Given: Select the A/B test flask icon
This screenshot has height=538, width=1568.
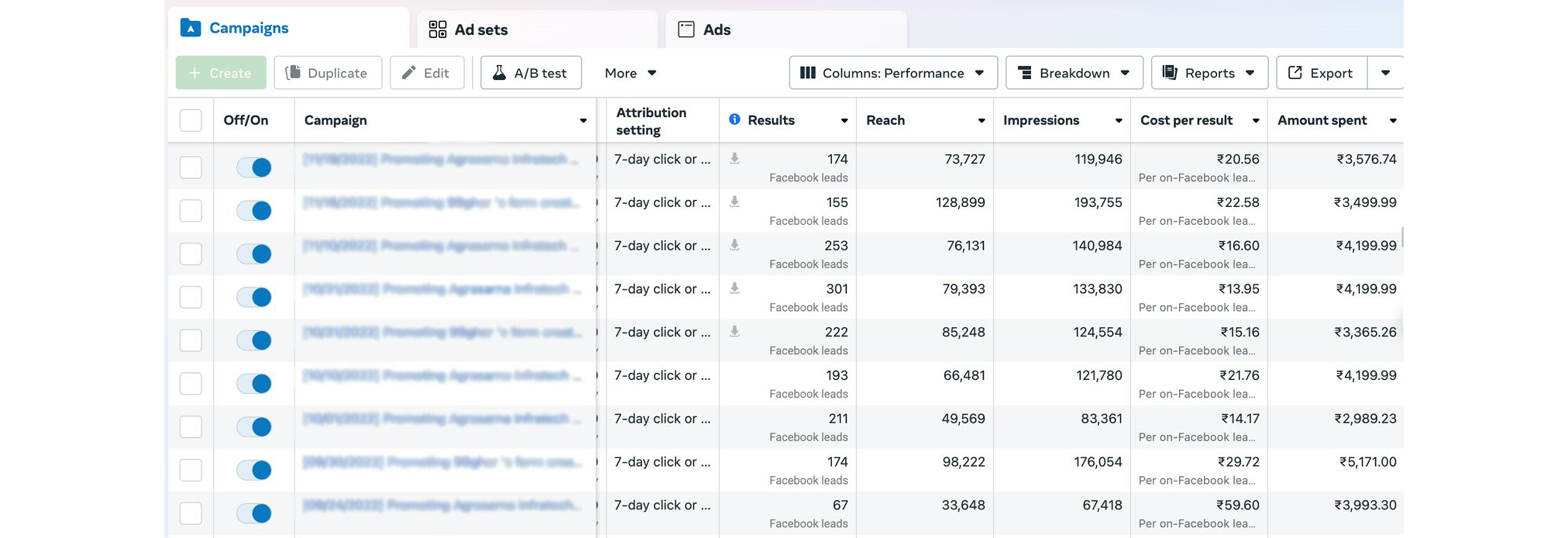Looking at the screenshot, I should 499,73.
